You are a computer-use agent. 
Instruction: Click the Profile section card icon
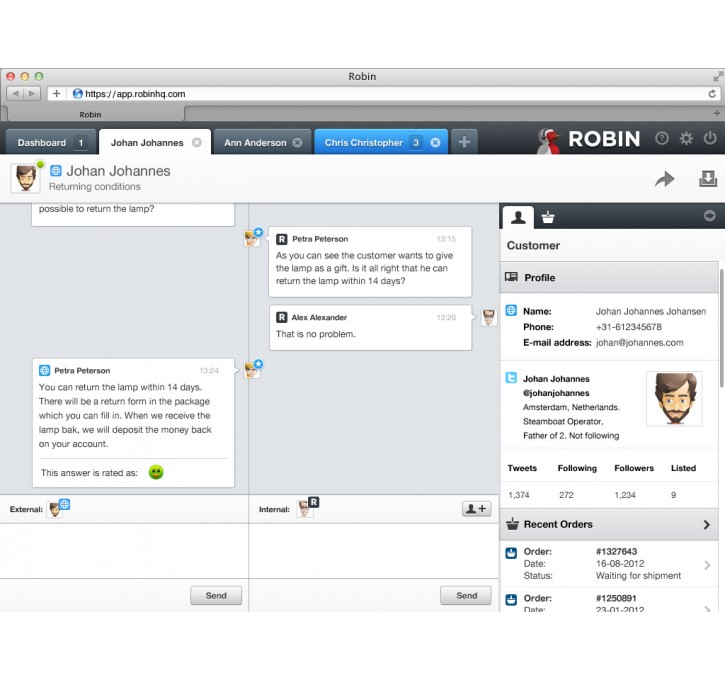[511, 277]
